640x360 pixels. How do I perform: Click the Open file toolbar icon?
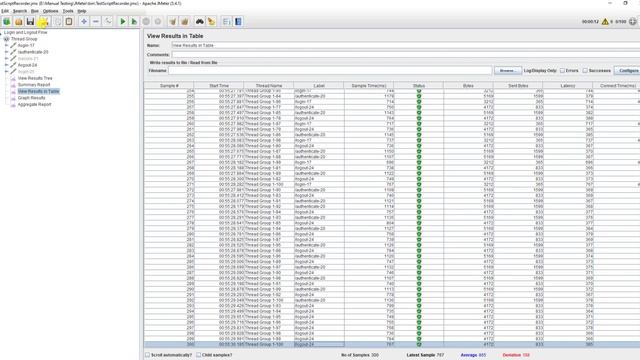click(x=18, y=21)
